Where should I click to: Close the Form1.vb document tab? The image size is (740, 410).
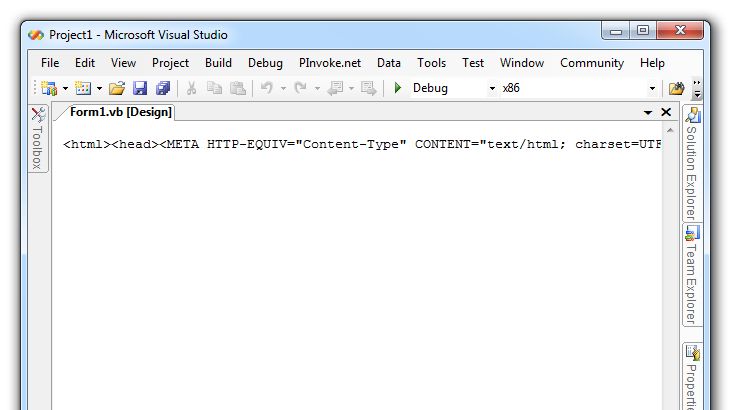click(666, 112)
